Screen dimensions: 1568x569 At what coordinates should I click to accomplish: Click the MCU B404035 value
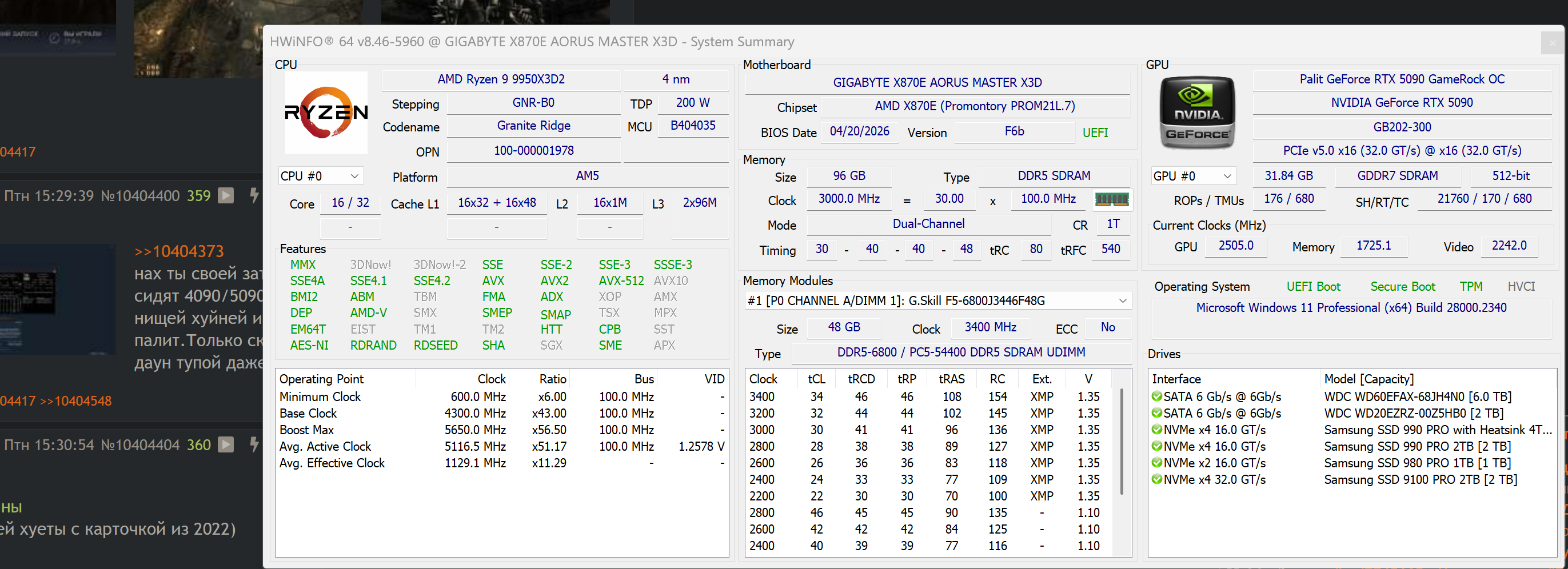[693, 126]
